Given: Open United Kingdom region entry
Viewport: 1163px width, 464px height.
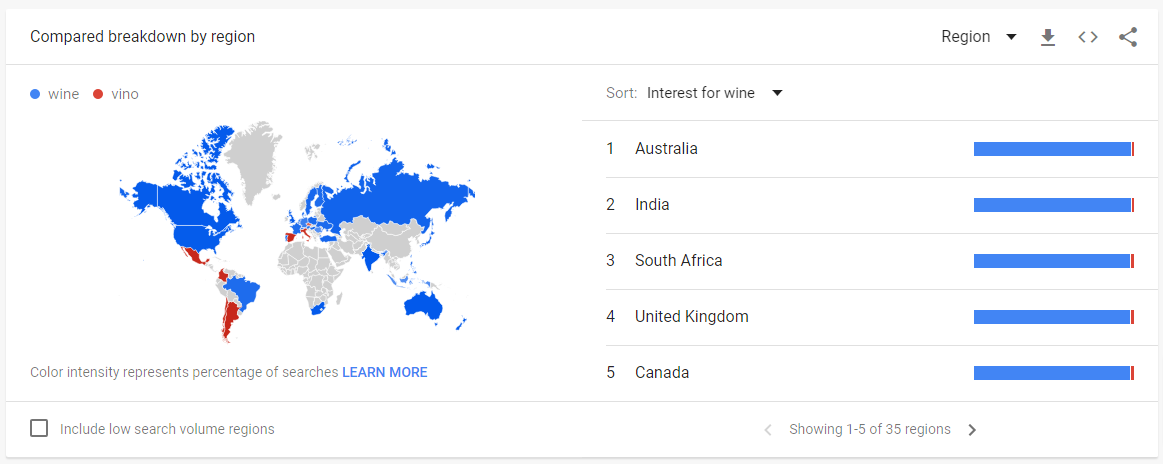Looking at the screenshot, I should point(691,317).
